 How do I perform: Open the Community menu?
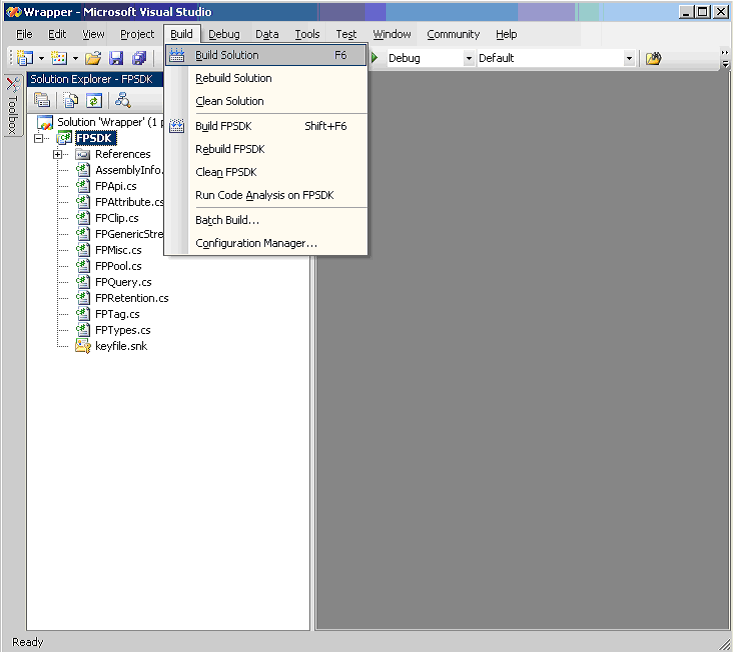(x=453, y=34)
